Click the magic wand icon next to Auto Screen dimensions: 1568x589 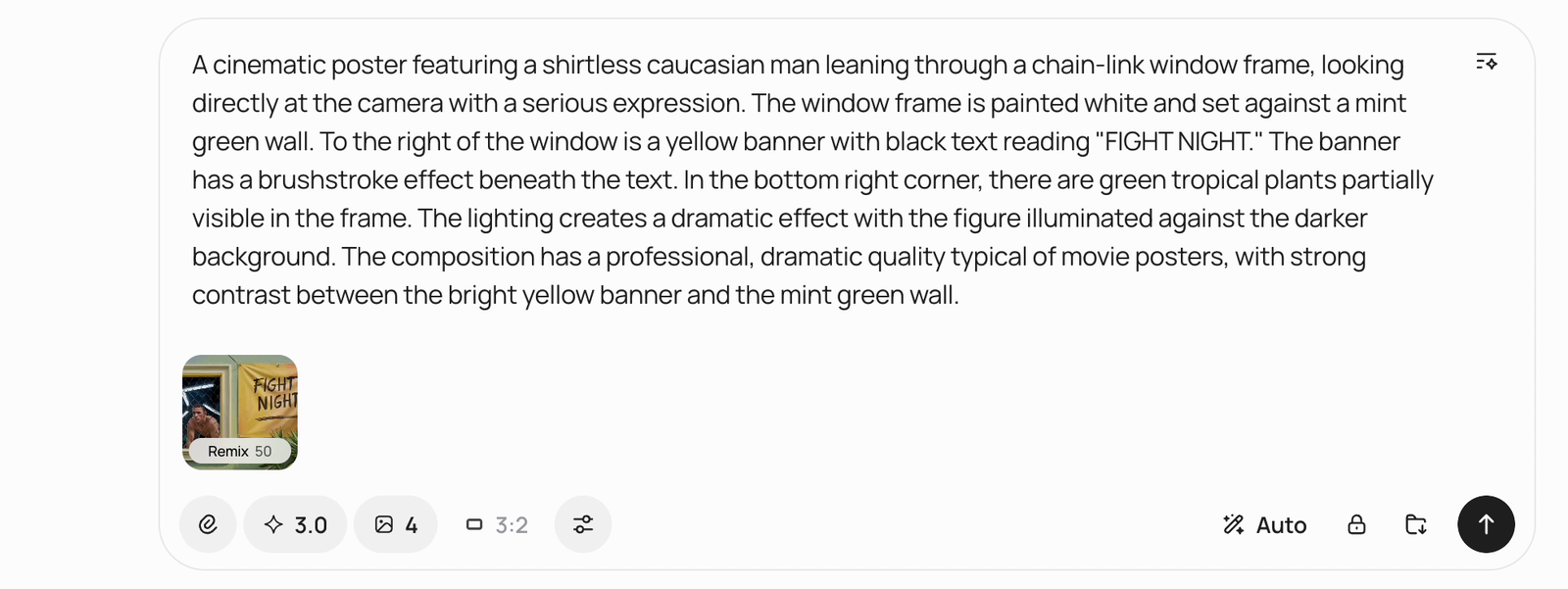[1233, 524]
